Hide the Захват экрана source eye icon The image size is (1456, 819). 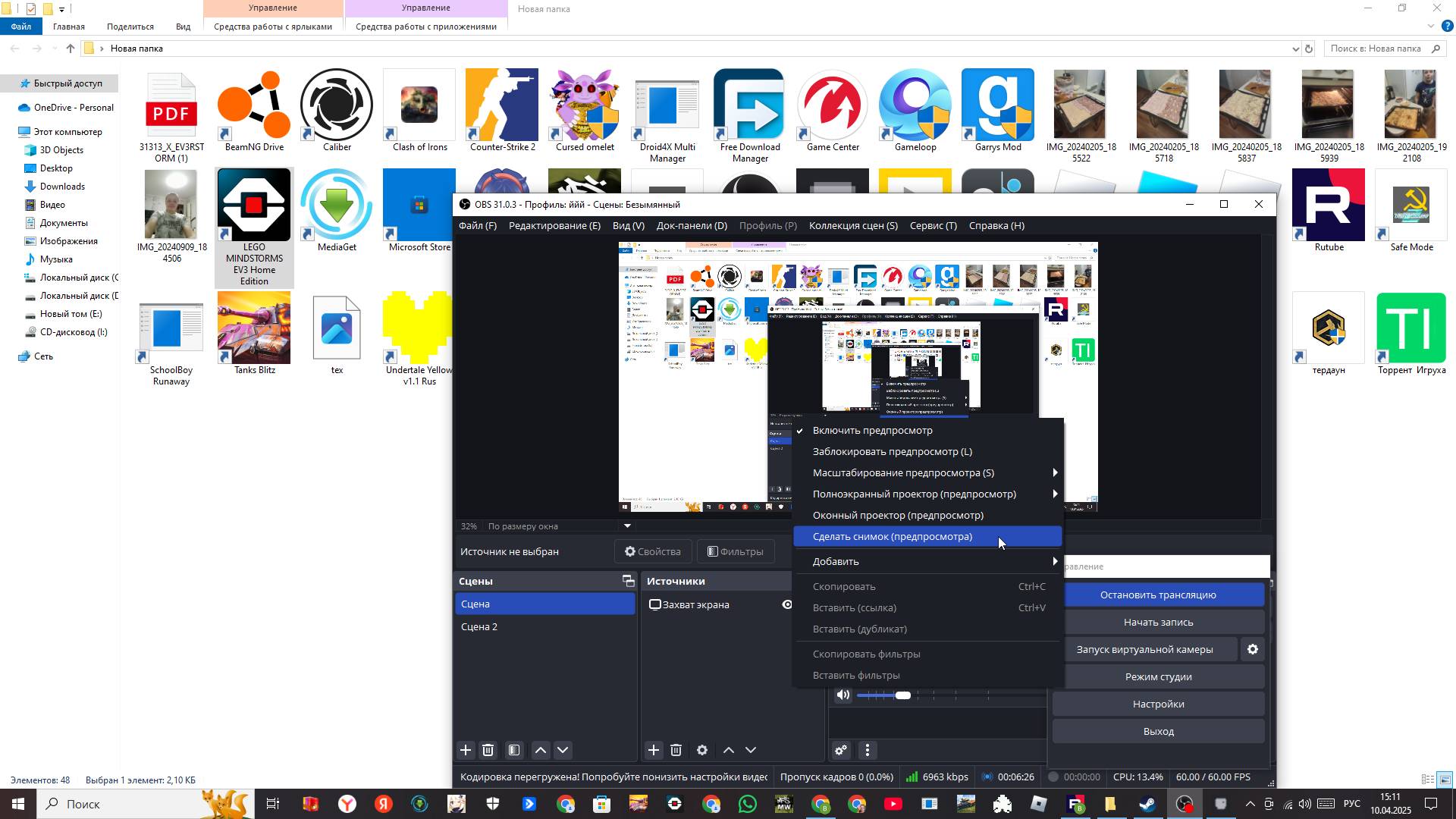(787, 604)
